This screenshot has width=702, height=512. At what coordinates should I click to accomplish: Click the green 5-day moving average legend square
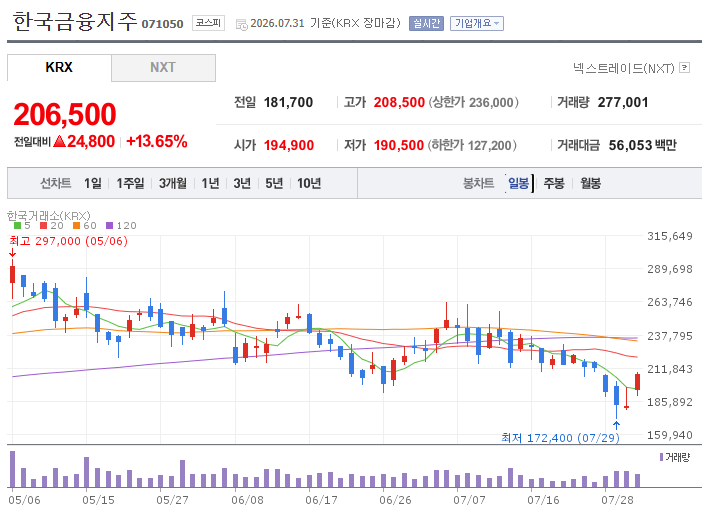(17, 226)
